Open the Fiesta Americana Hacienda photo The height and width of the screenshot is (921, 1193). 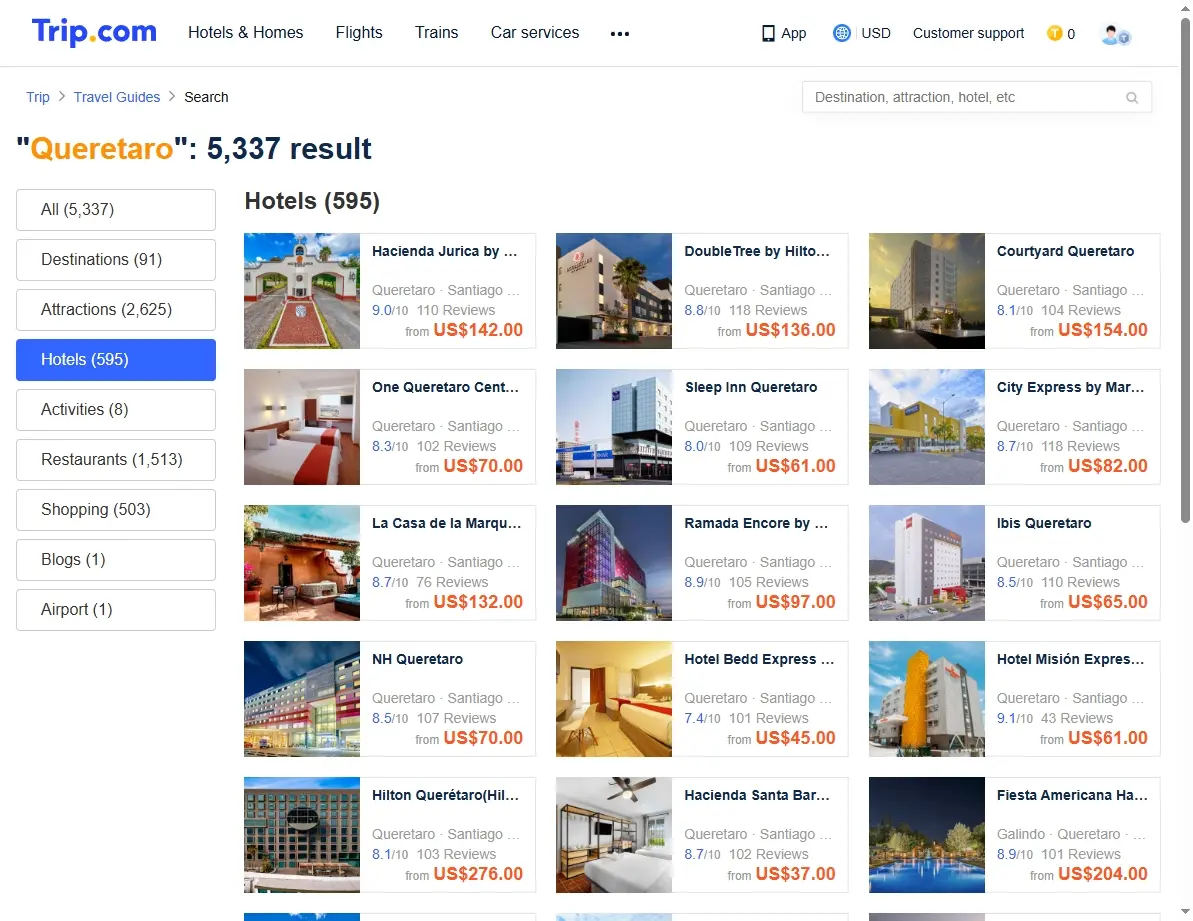(x=927, y=835)
